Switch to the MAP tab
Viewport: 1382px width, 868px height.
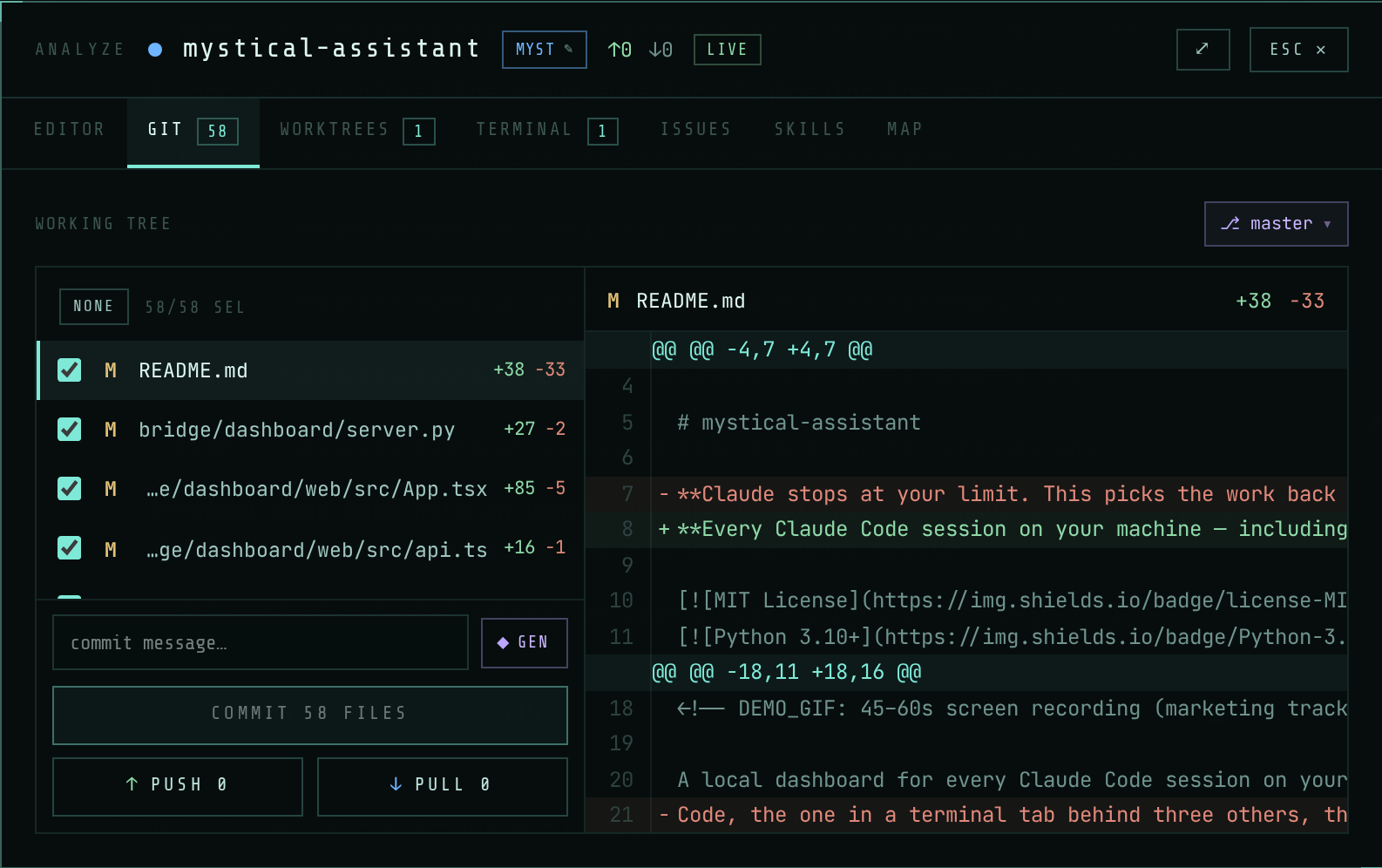(x=904, y=129)
